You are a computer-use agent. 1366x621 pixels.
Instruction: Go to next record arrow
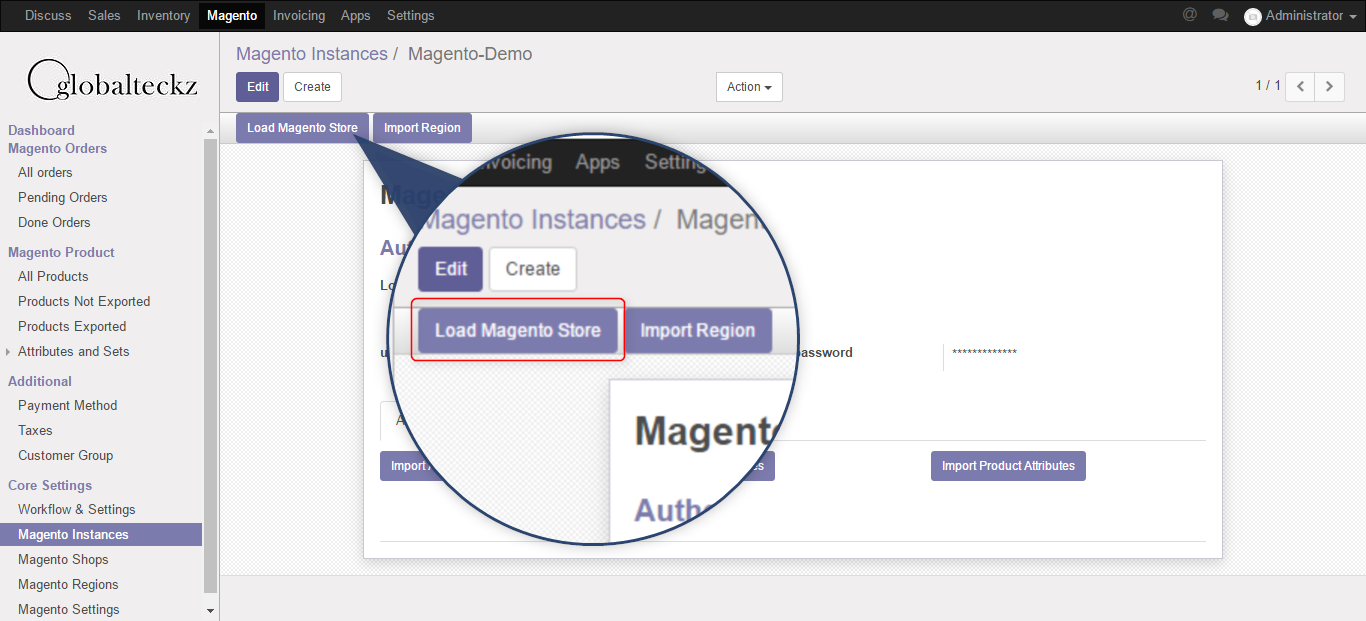pyautogui.click(x=1329, y=87)
